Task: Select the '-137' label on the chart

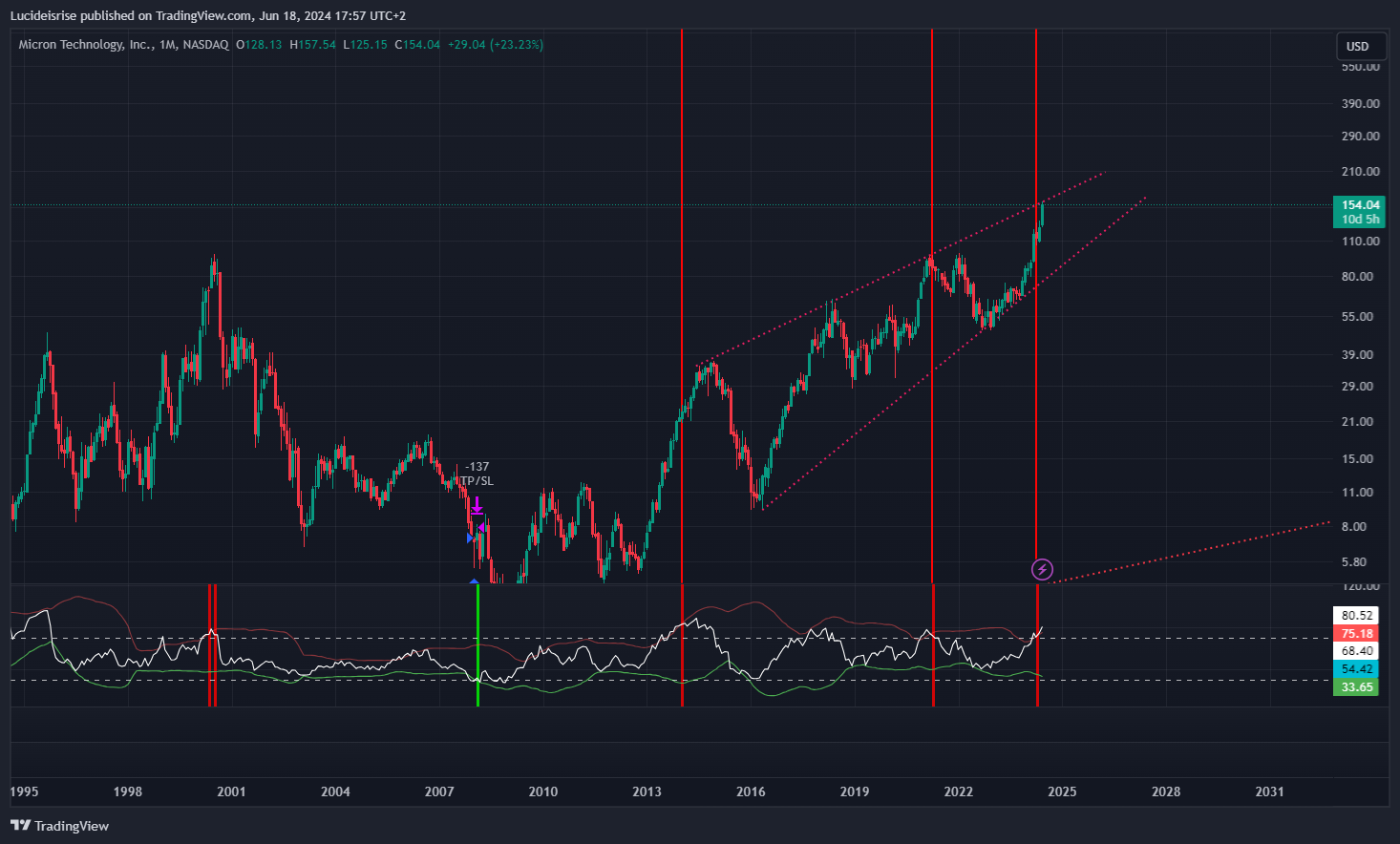Action: pyautogui.click(x=477, y=467)
